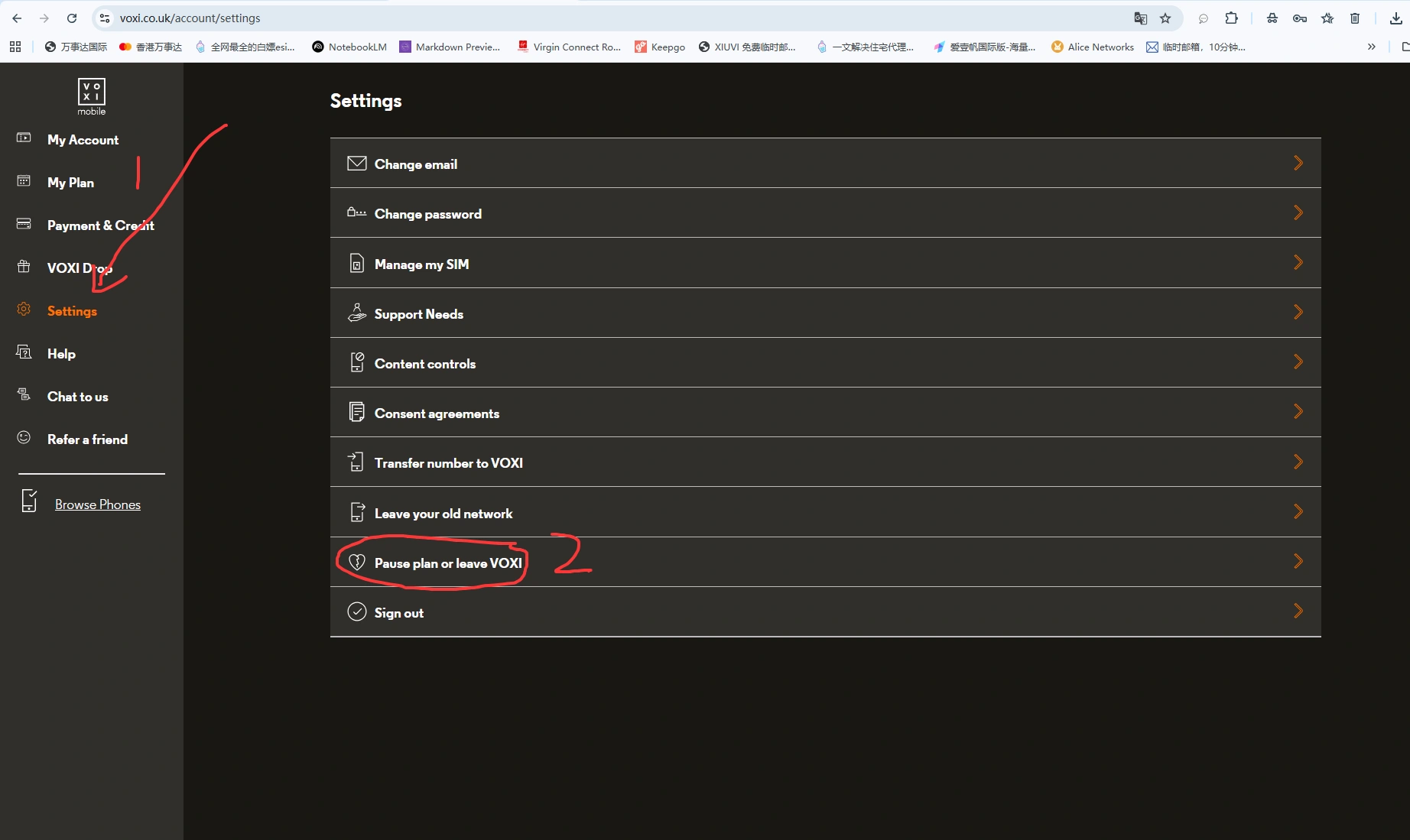Go to My Account in sidebar

click(83, 140)
